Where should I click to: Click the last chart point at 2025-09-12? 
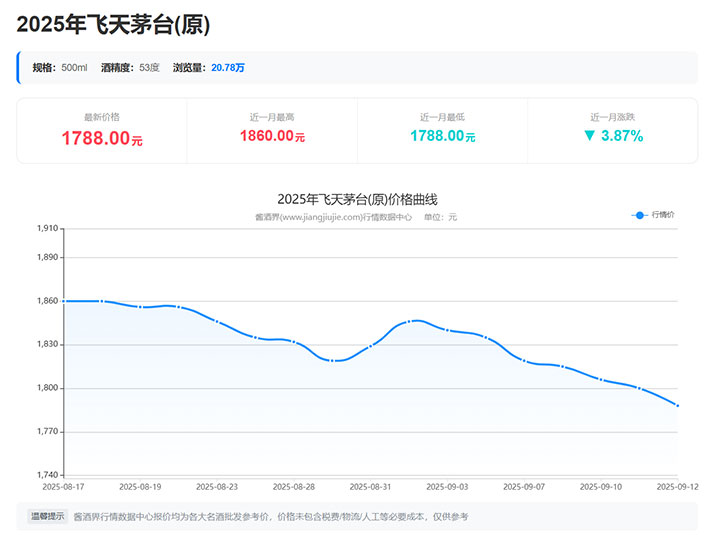click(x=678, y=405)
